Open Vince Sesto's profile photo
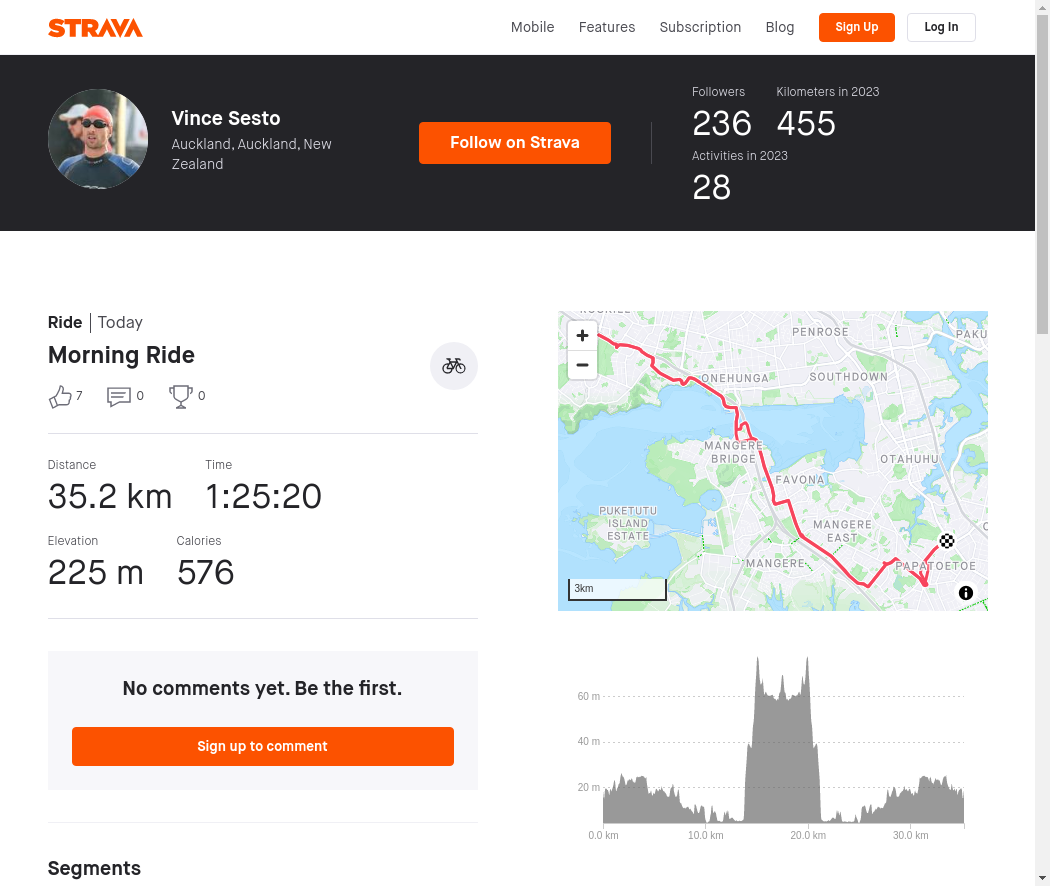This screenshot has width=1050, height=886. click(x=98, y=139)
